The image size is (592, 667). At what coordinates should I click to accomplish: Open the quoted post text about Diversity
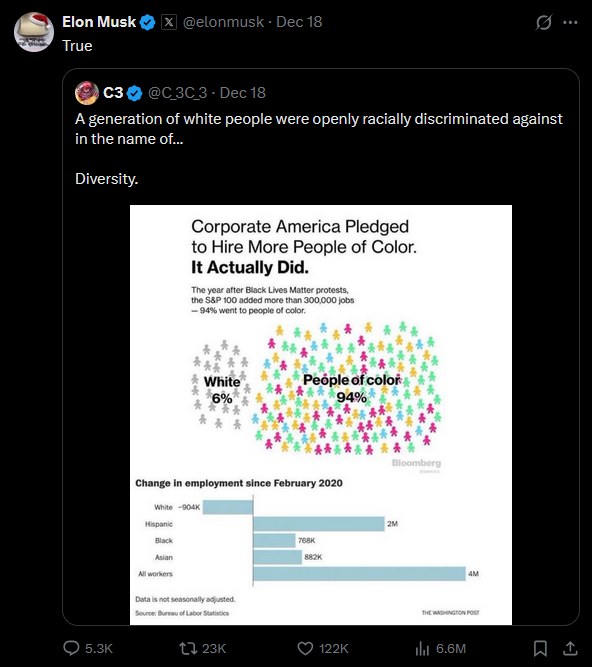319,148
